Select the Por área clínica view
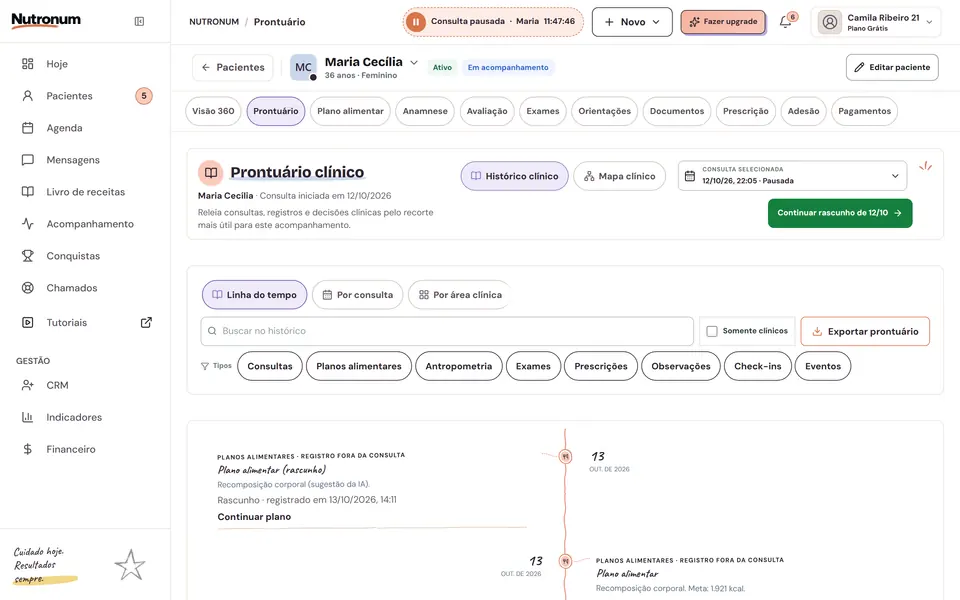This screenshot has width=960, height=600. [460, 294]
